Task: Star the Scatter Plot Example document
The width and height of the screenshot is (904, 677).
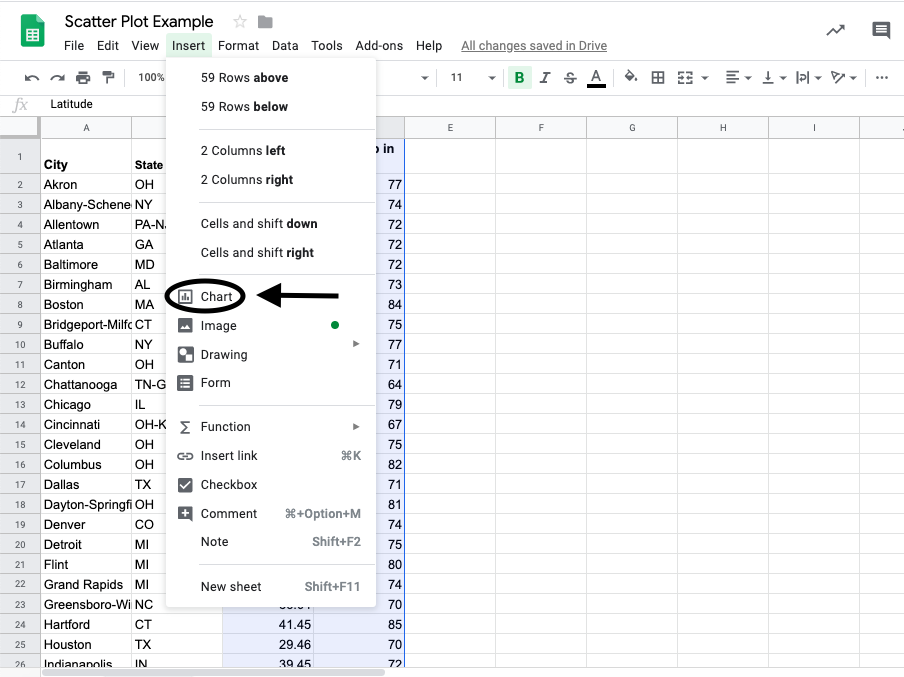Action: (239, 21)
